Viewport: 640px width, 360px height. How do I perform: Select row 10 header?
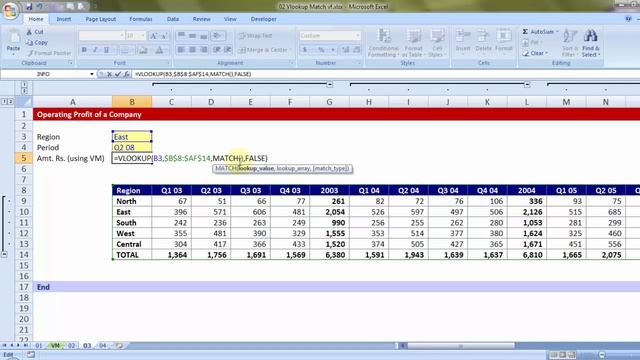(x=24, y=212)
